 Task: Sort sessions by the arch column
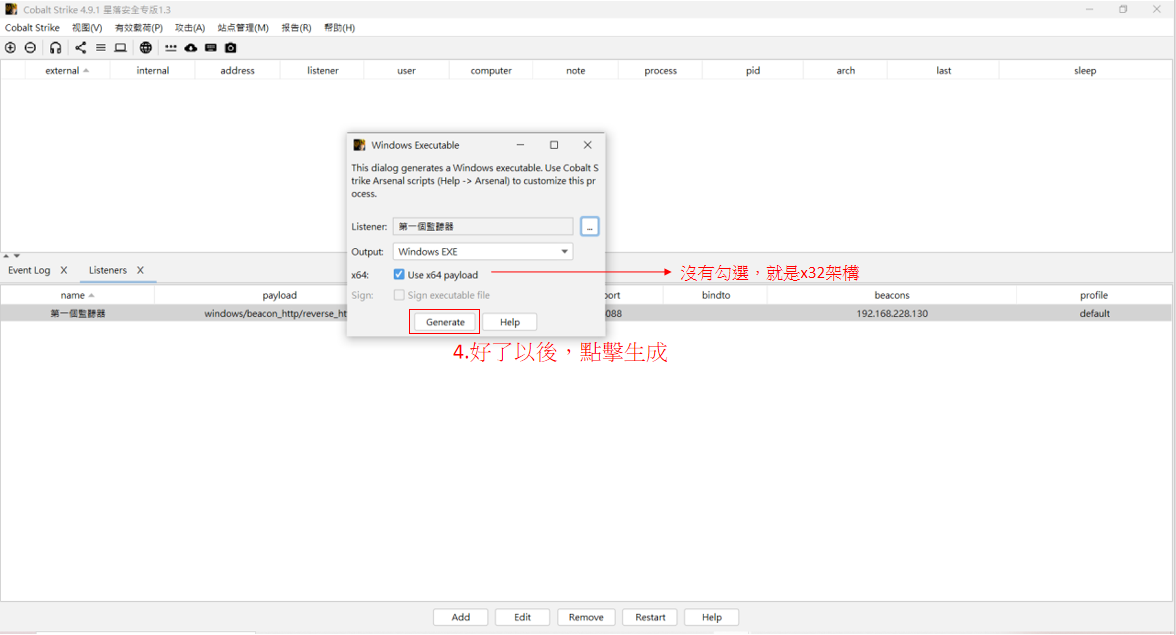(845, 70)
